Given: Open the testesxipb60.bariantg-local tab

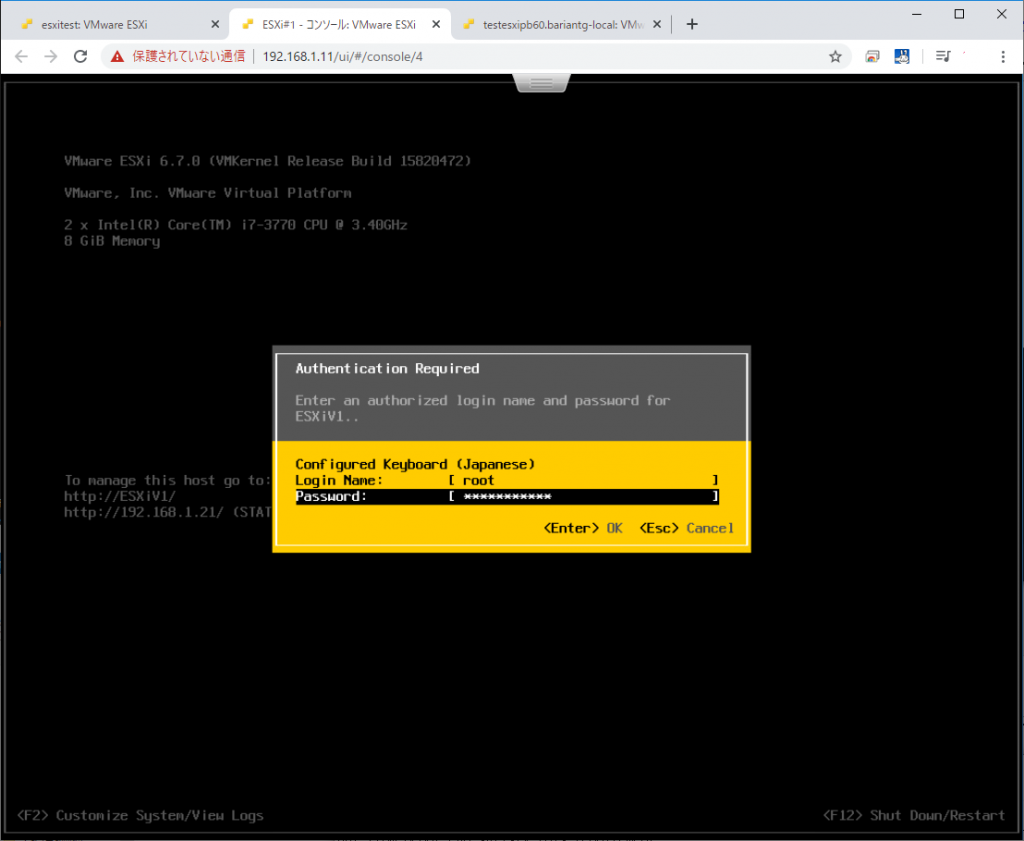Looking at the screenshot, I should click(562, 25).
